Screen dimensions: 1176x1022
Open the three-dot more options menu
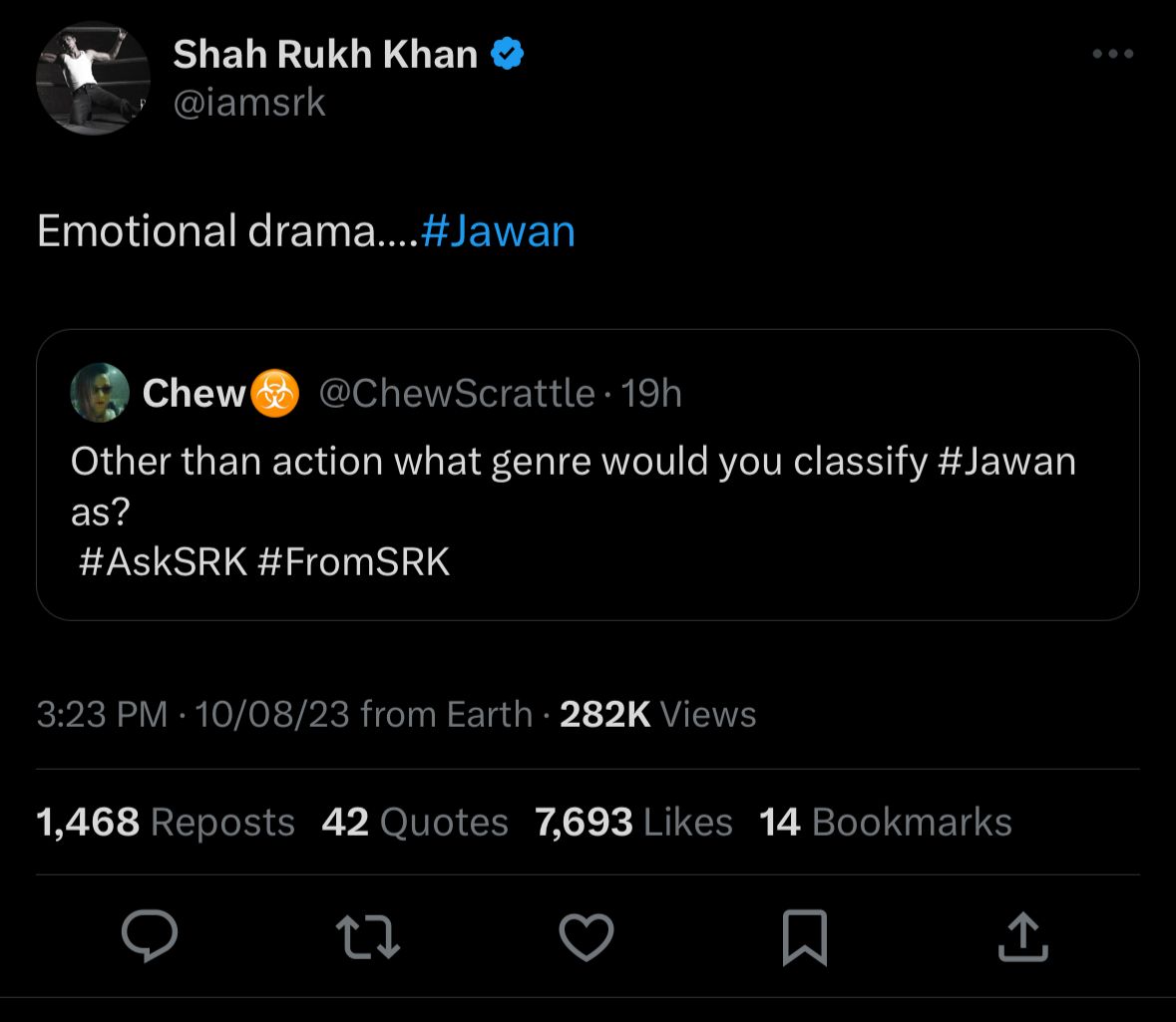coord(1113,53)
